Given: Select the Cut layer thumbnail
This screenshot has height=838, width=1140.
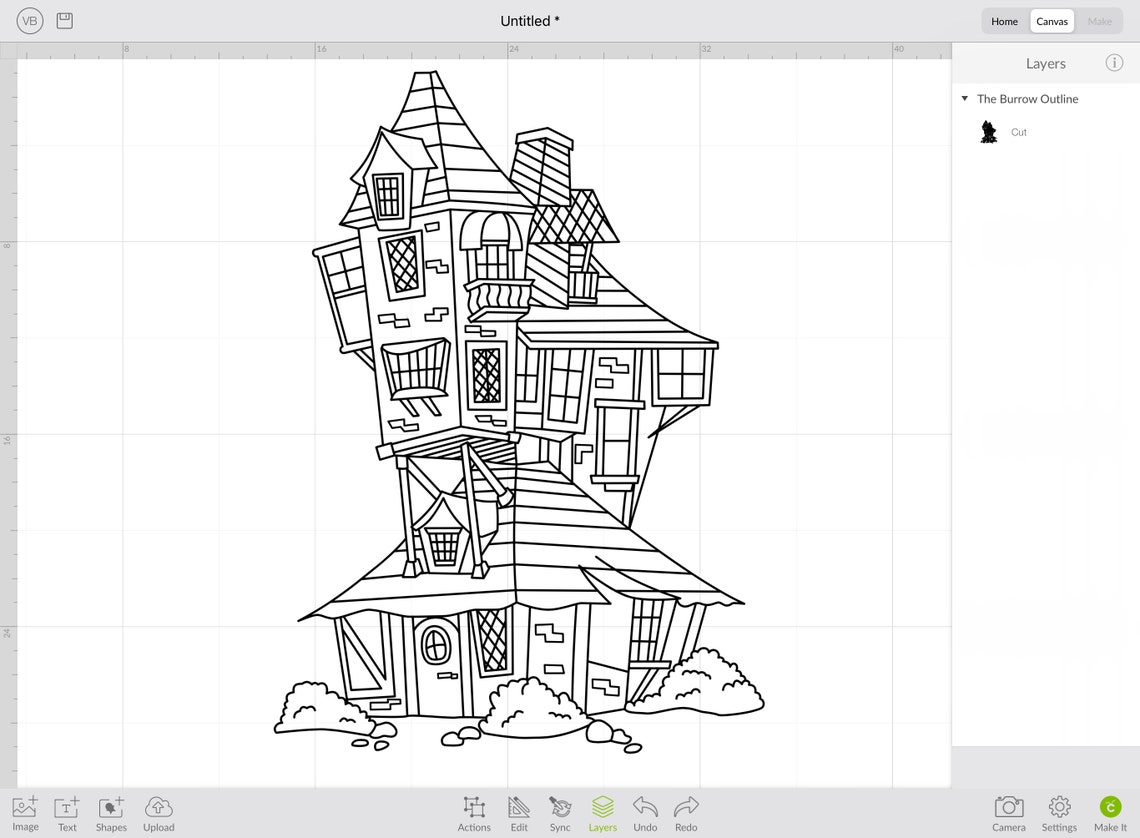Looking at the screenshot, I should [x=988, y=131].
